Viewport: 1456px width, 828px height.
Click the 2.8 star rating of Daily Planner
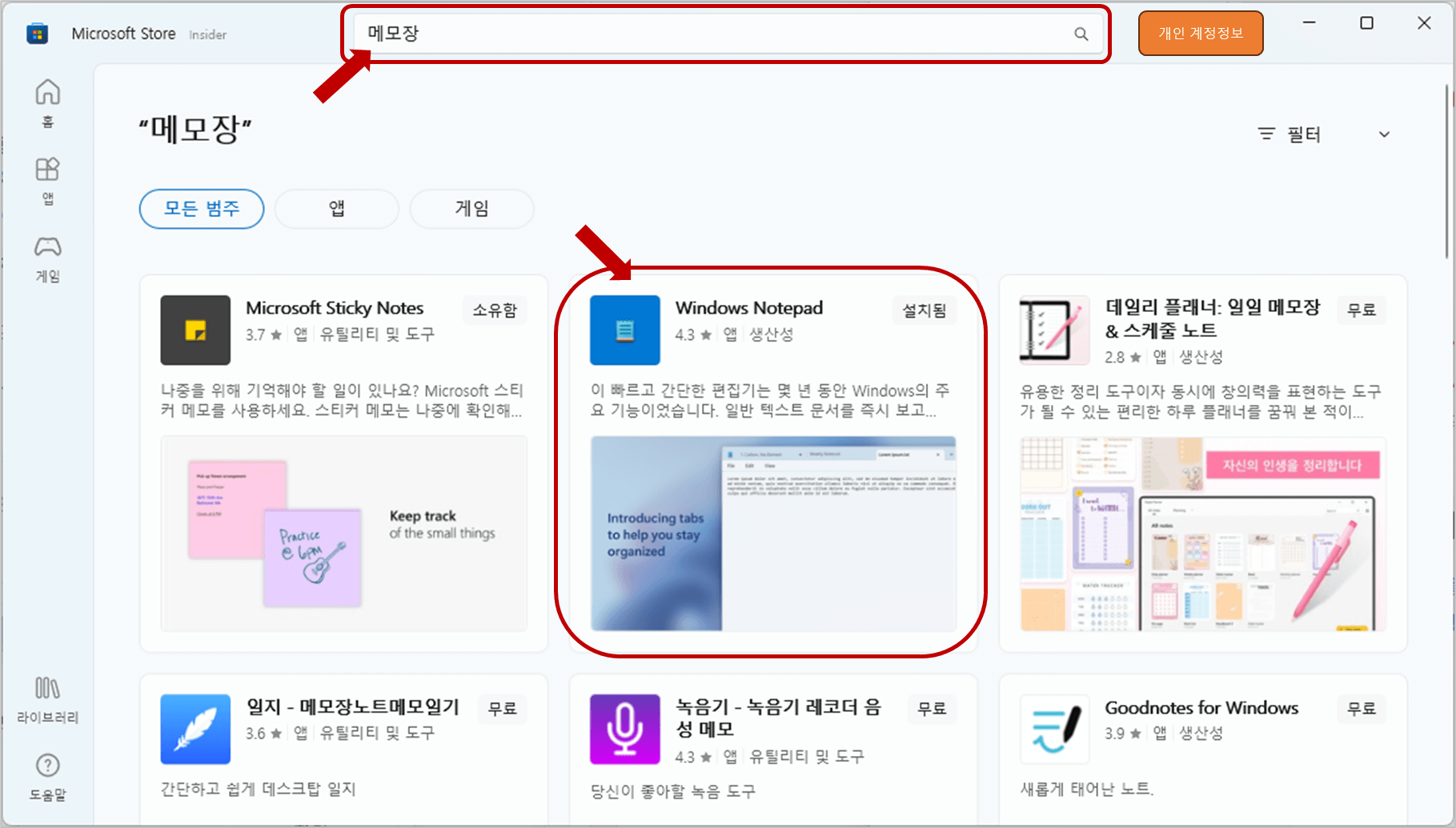point(1123,357)
